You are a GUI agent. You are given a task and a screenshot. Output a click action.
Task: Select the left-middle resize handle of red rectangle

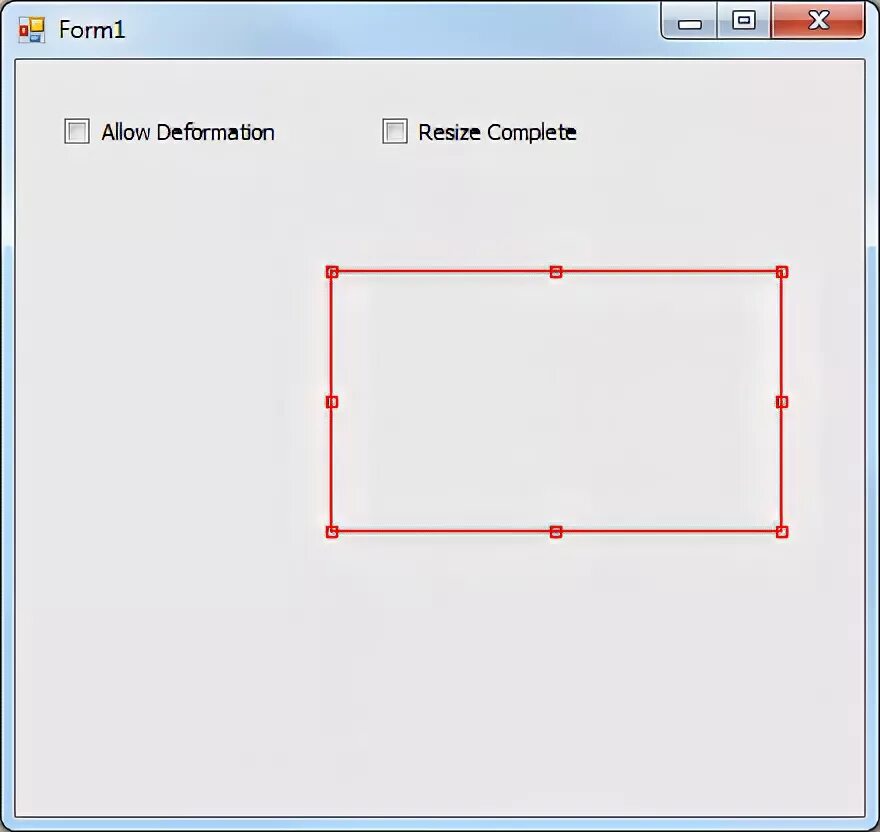(x=332, y=402)
